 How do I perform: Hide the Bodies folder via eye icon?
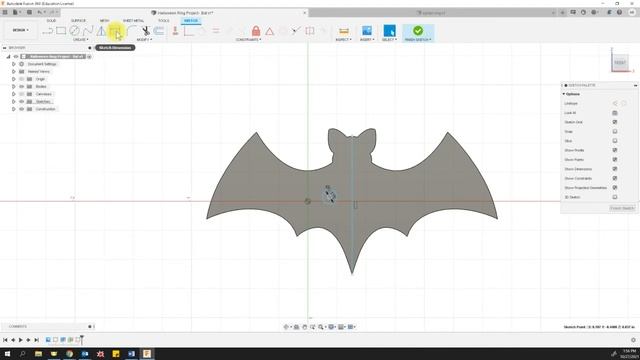(22, 87)
